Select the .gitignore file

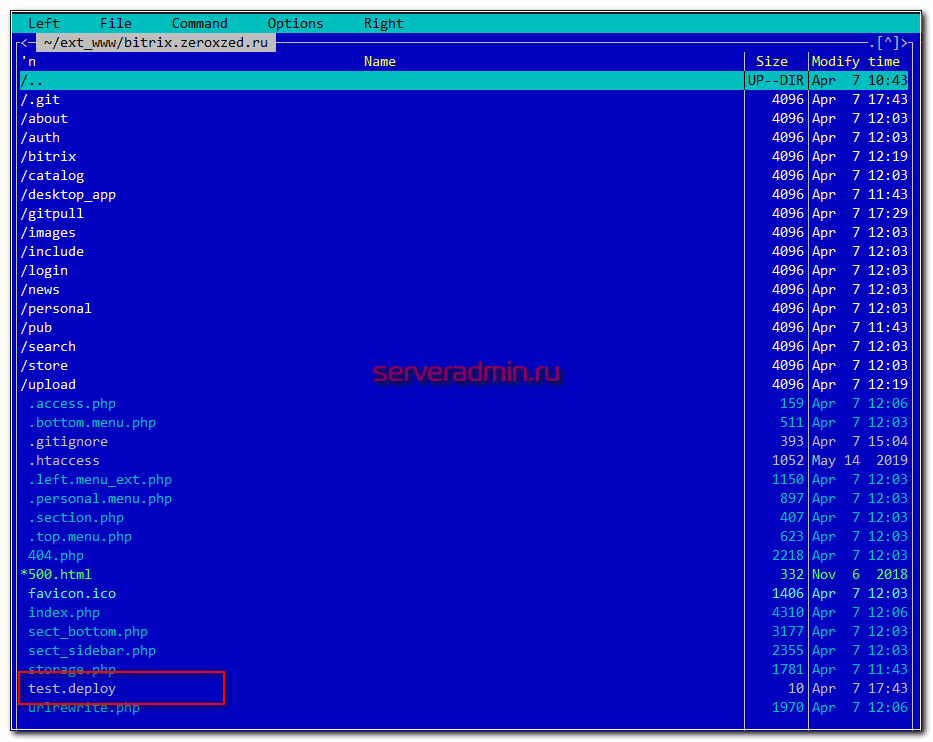pyautogui.click(x=68, y=442)
